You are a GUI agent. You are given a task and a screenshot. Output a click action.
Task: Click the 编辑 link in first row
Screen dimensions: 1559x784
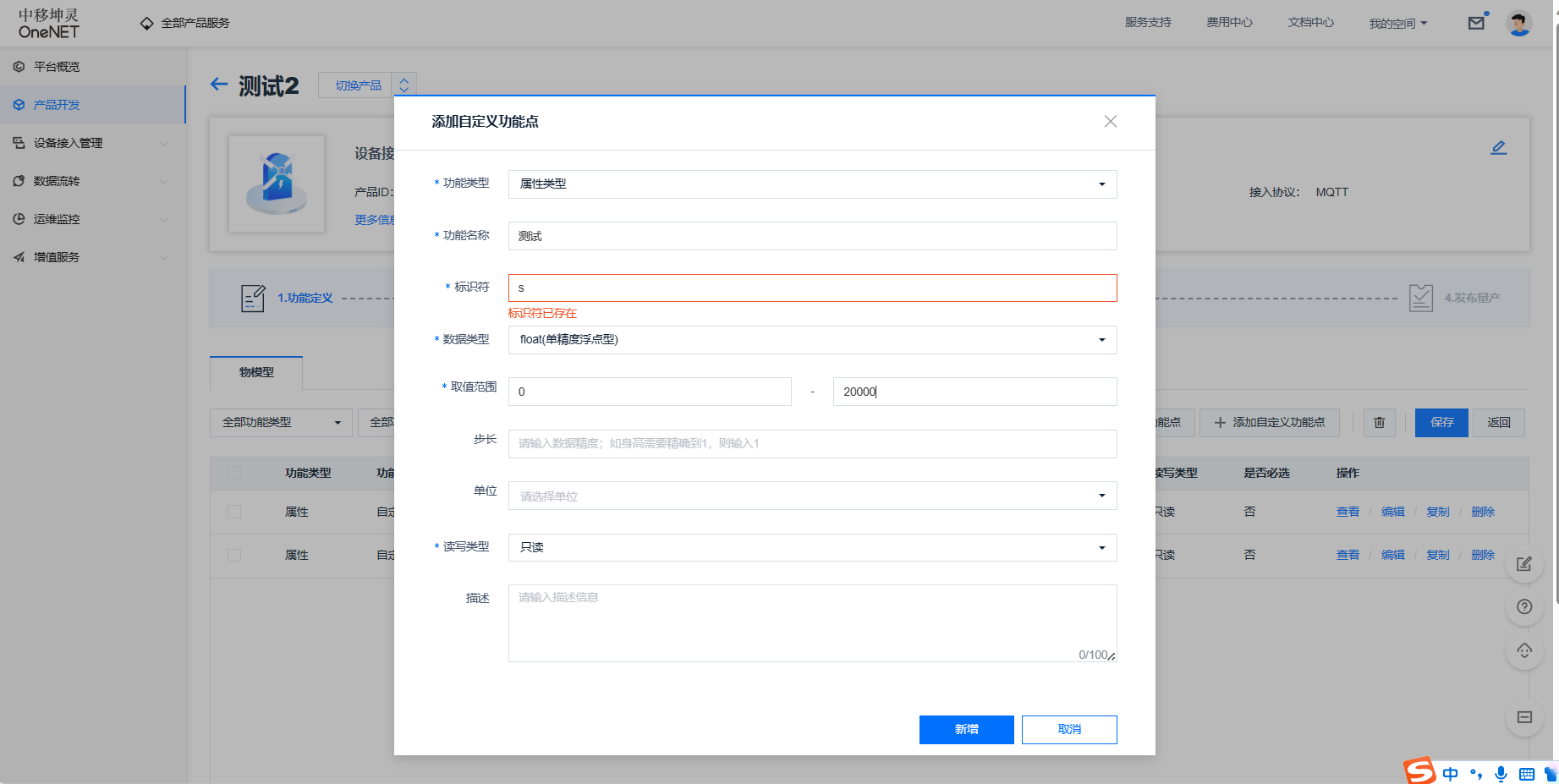tap(1392, 512)
